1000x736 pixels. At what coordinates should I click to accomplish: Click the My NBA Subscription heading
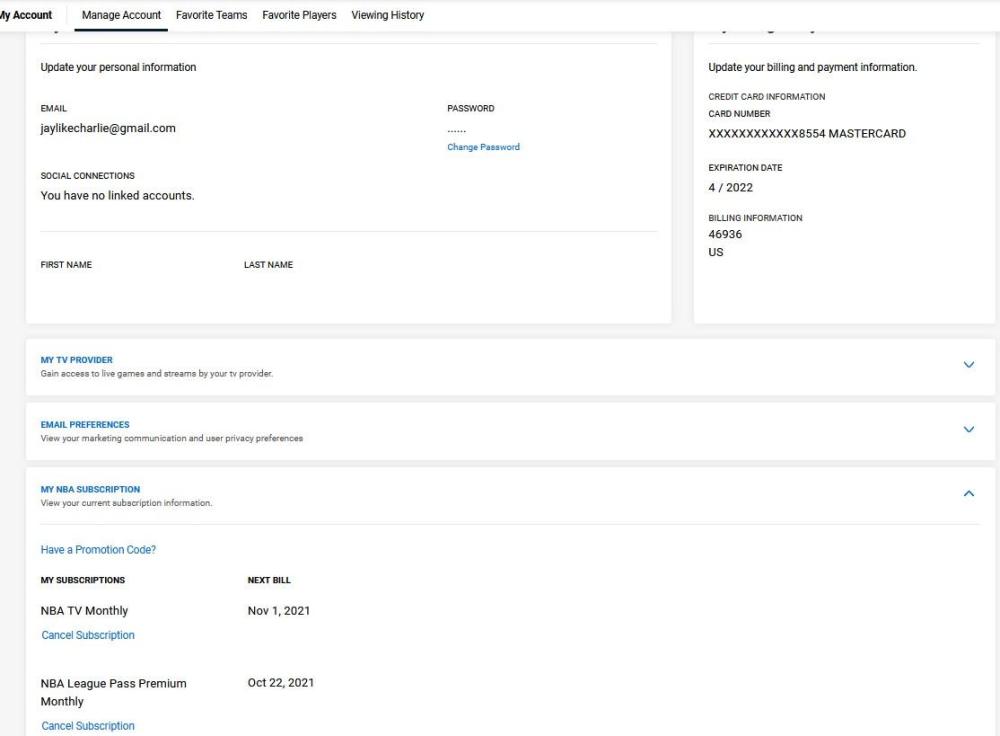pyautogui.click(x=90, y=489)
